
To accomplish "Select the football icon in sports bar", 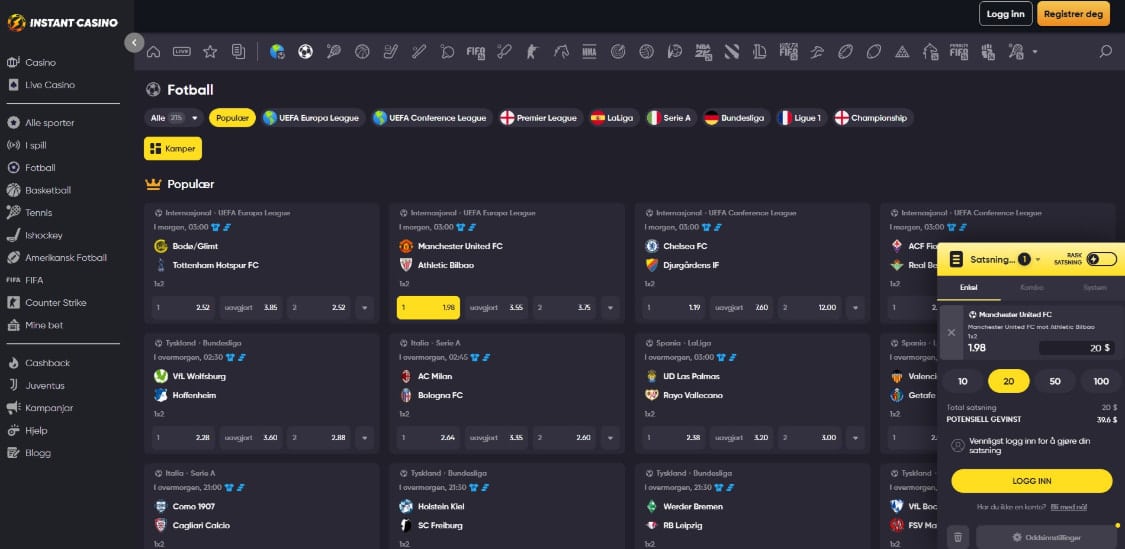I will click(x=306, y=52).
